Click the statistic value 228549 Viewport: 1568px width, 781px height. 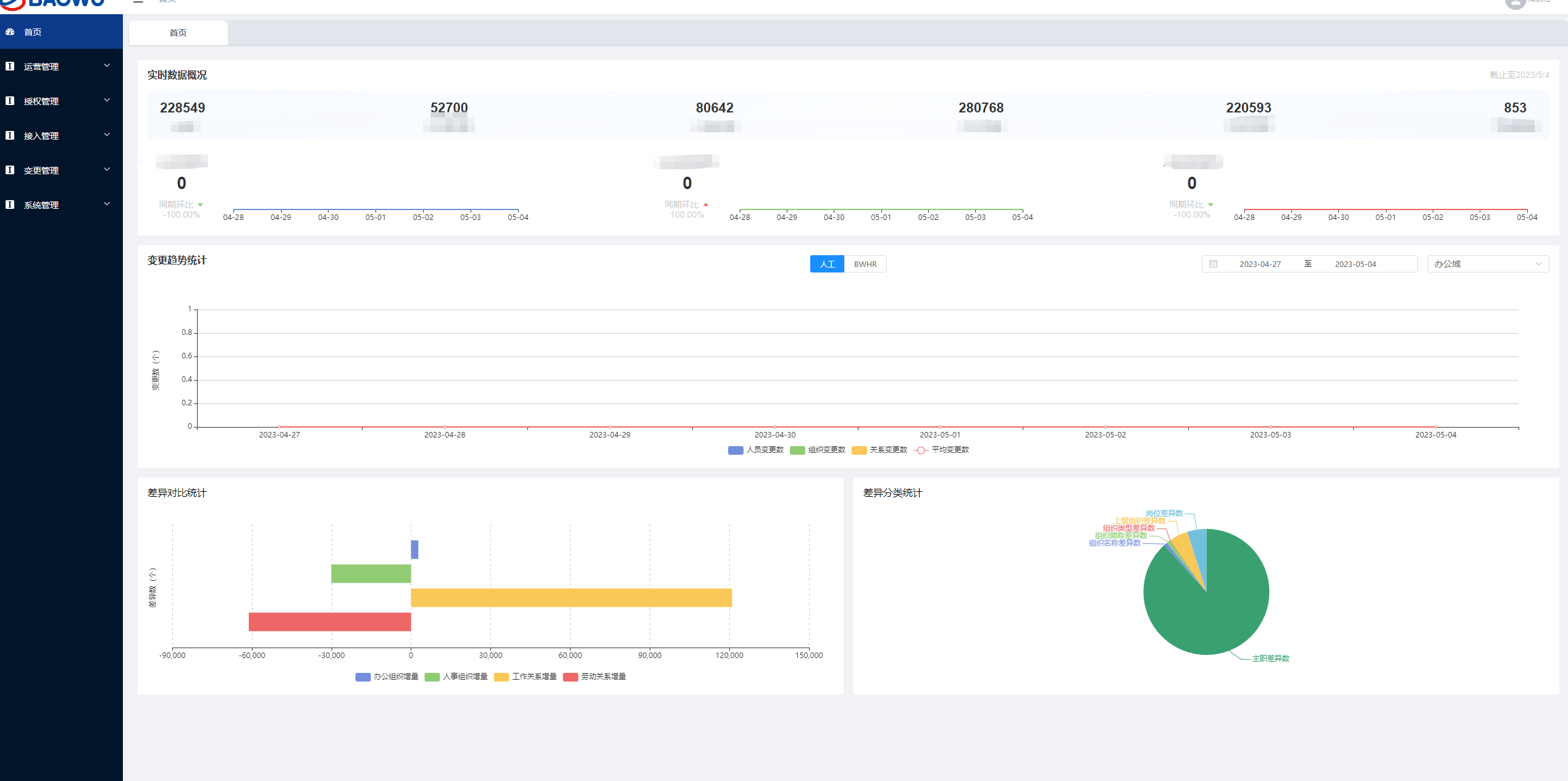[182, 108]
